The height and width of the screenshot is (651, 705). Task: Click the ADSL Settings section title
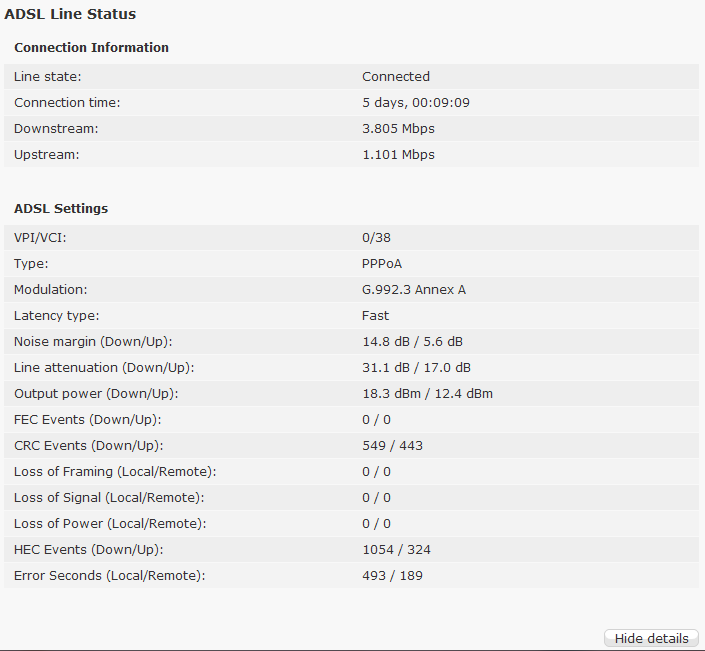(61, 209)
